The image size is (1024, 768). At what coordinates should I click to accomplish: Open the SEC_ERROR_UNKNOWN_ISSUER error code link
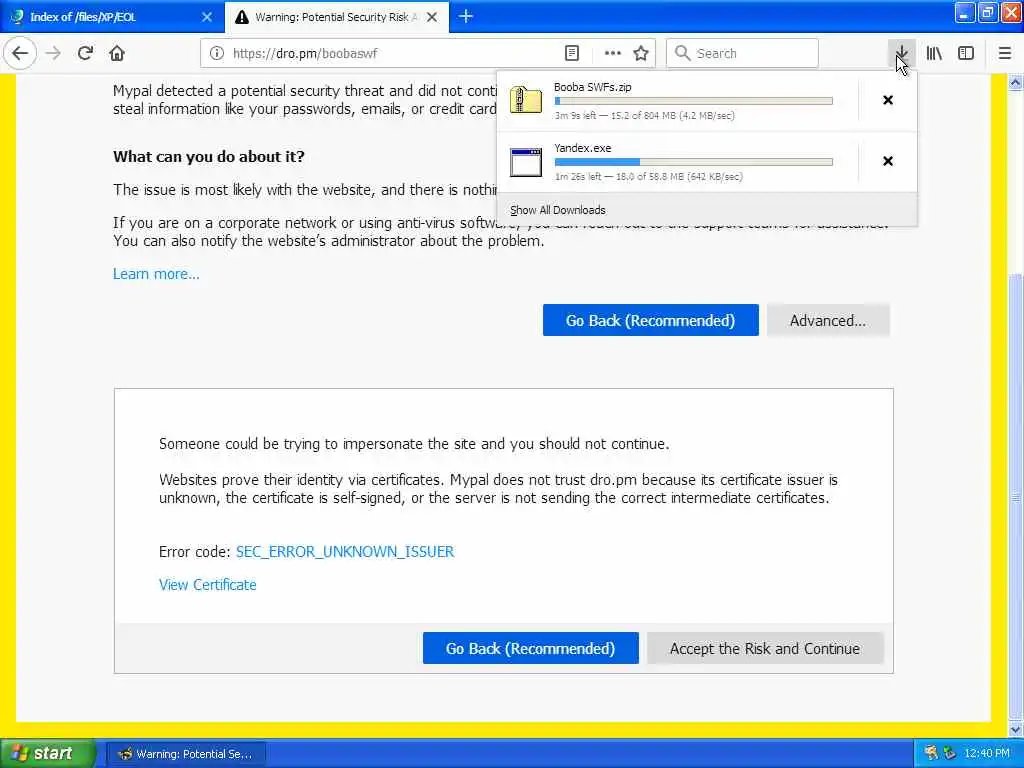pyautogui.click(x=345, y=552)
